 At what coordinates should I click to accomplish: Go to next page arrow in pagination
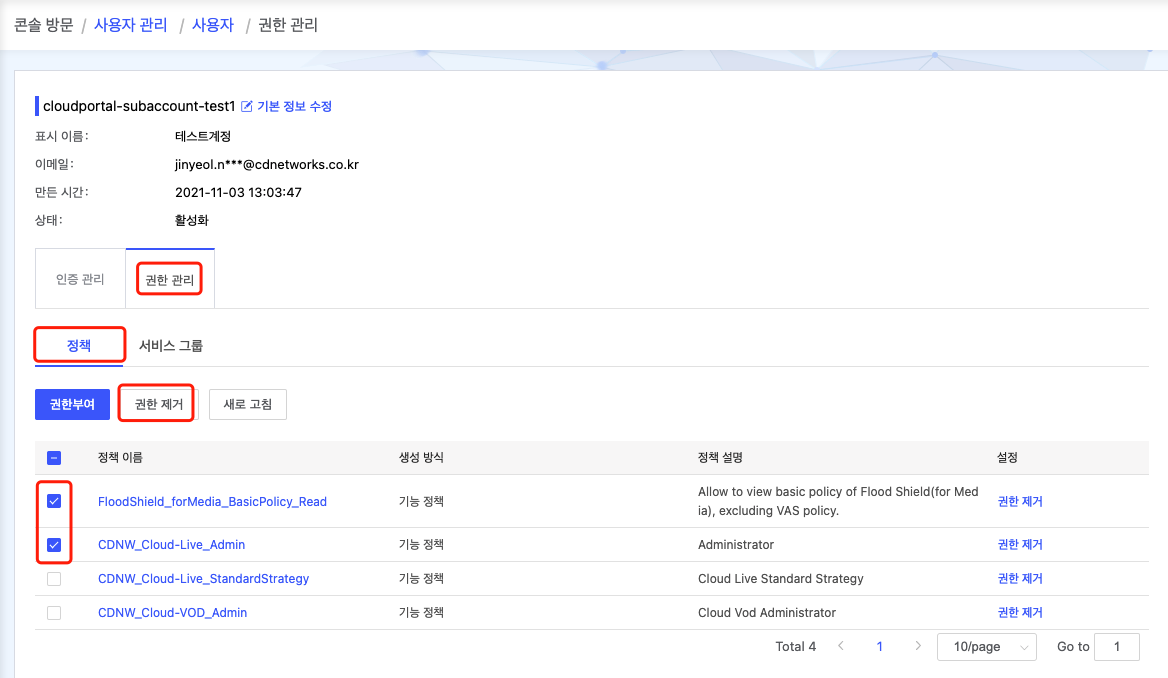pyautogui.click(x=918, y=647)
